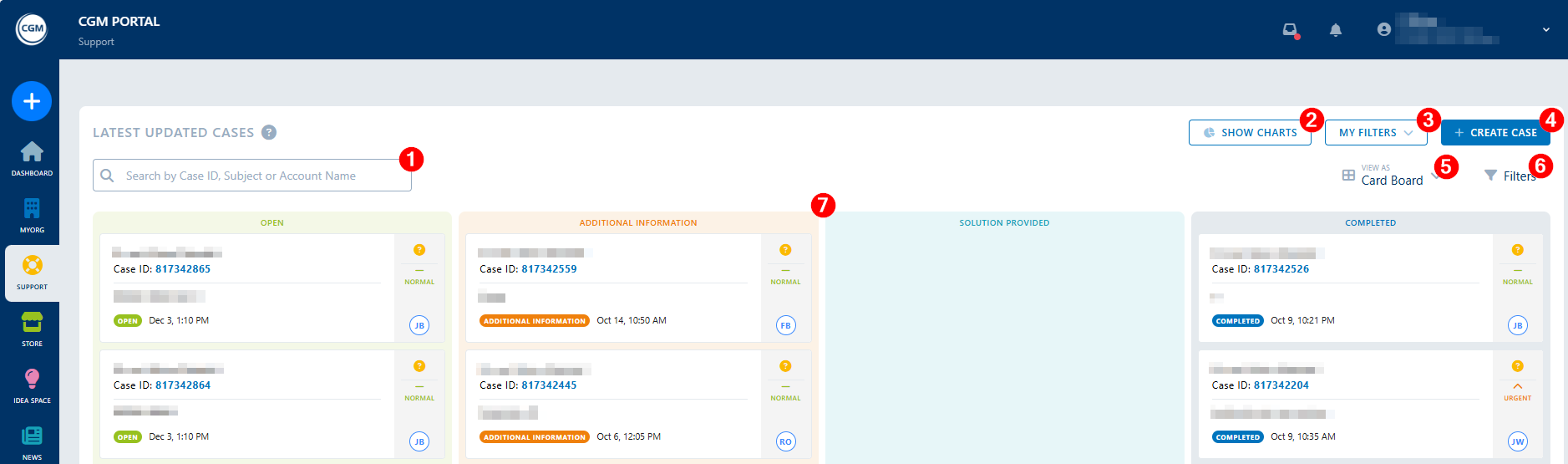Screen dimensions: 1568x464
Task: Click Create Case button
Action: pyautogui.click(x=1495, y=132)
